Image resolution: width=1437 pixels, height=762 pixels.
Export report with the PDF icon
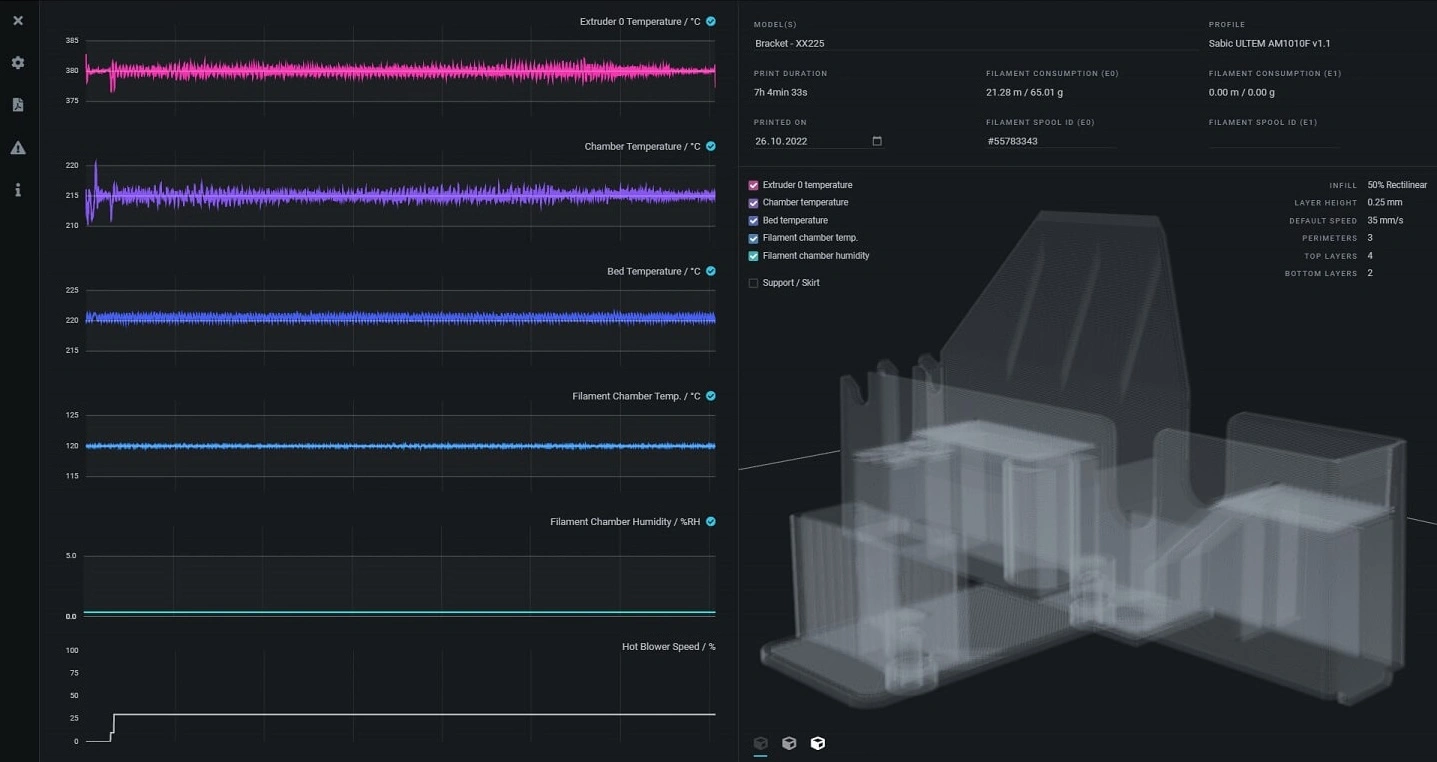18,105
